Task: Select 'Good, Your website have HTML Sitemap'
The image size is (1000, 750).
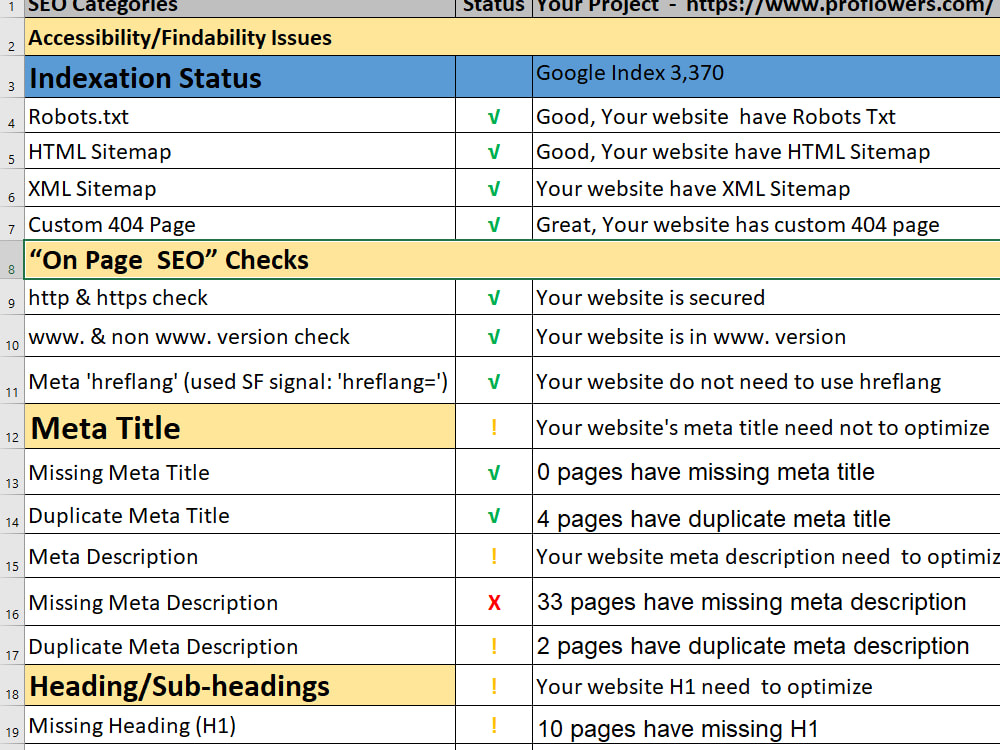Action: coord(766,151)
